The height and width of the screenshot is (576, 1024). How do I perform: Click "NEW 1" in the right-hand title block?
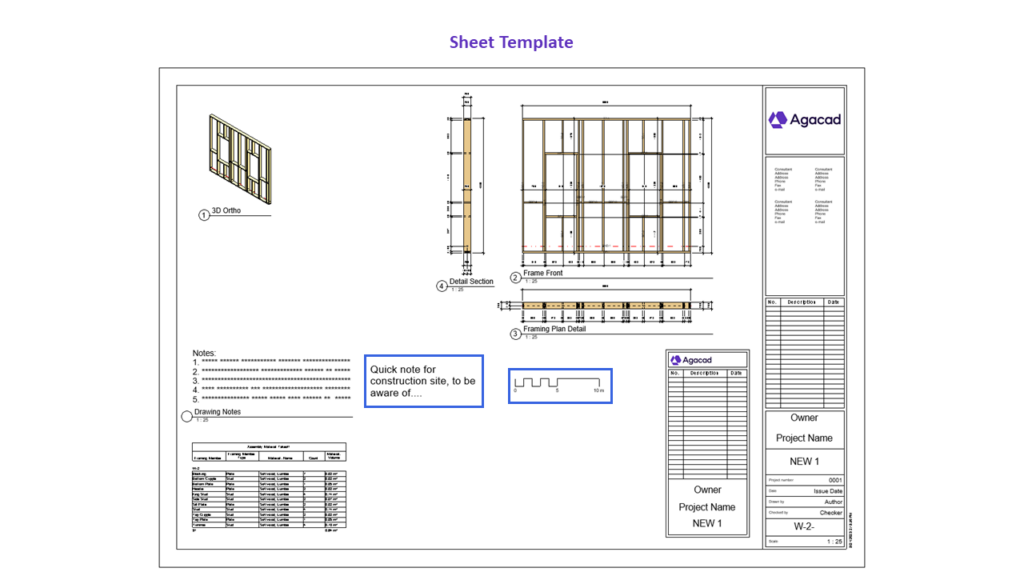(x=804, y=461)
